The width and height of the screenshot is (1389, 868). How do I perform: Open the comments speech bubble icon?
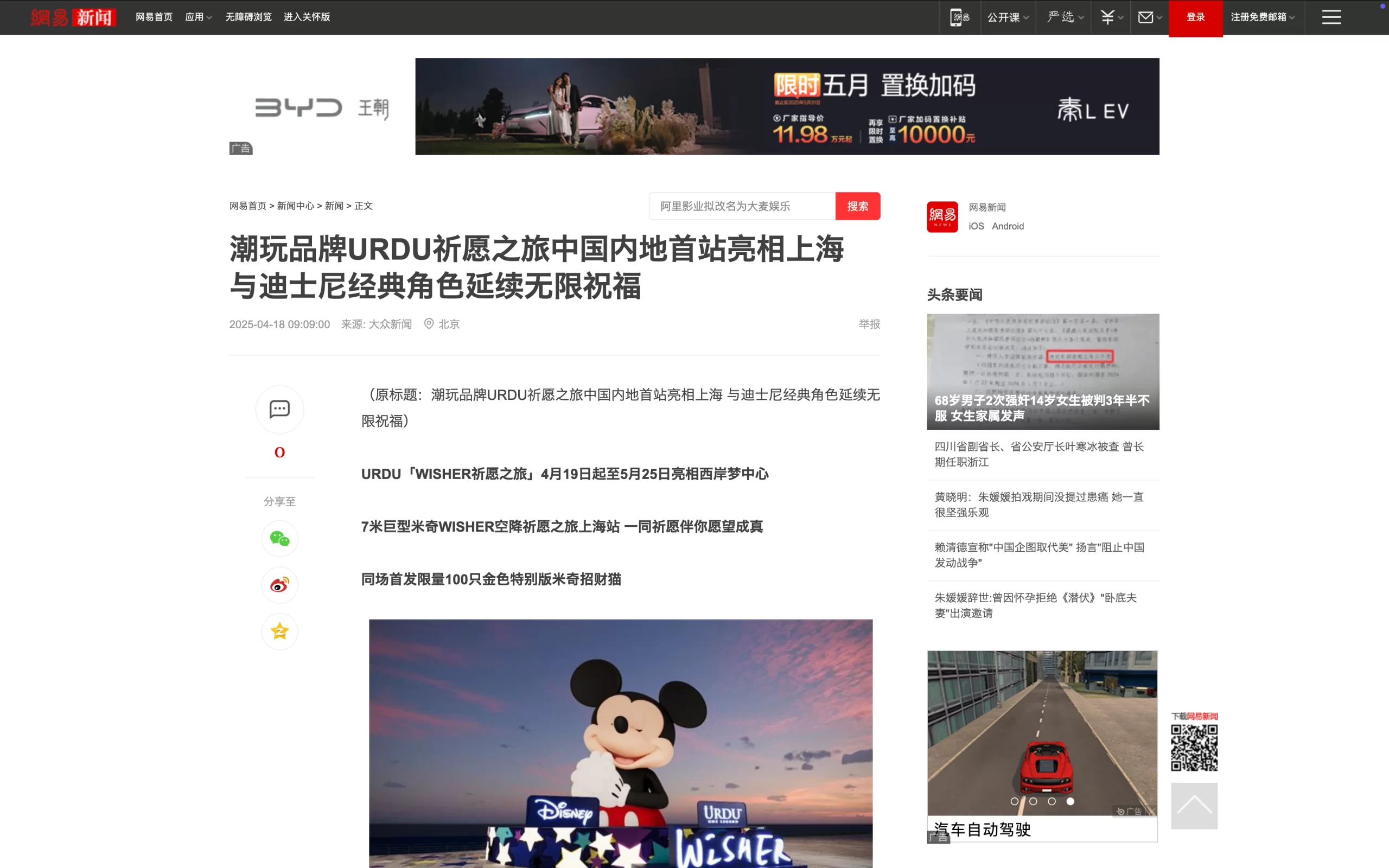point(279,409)
